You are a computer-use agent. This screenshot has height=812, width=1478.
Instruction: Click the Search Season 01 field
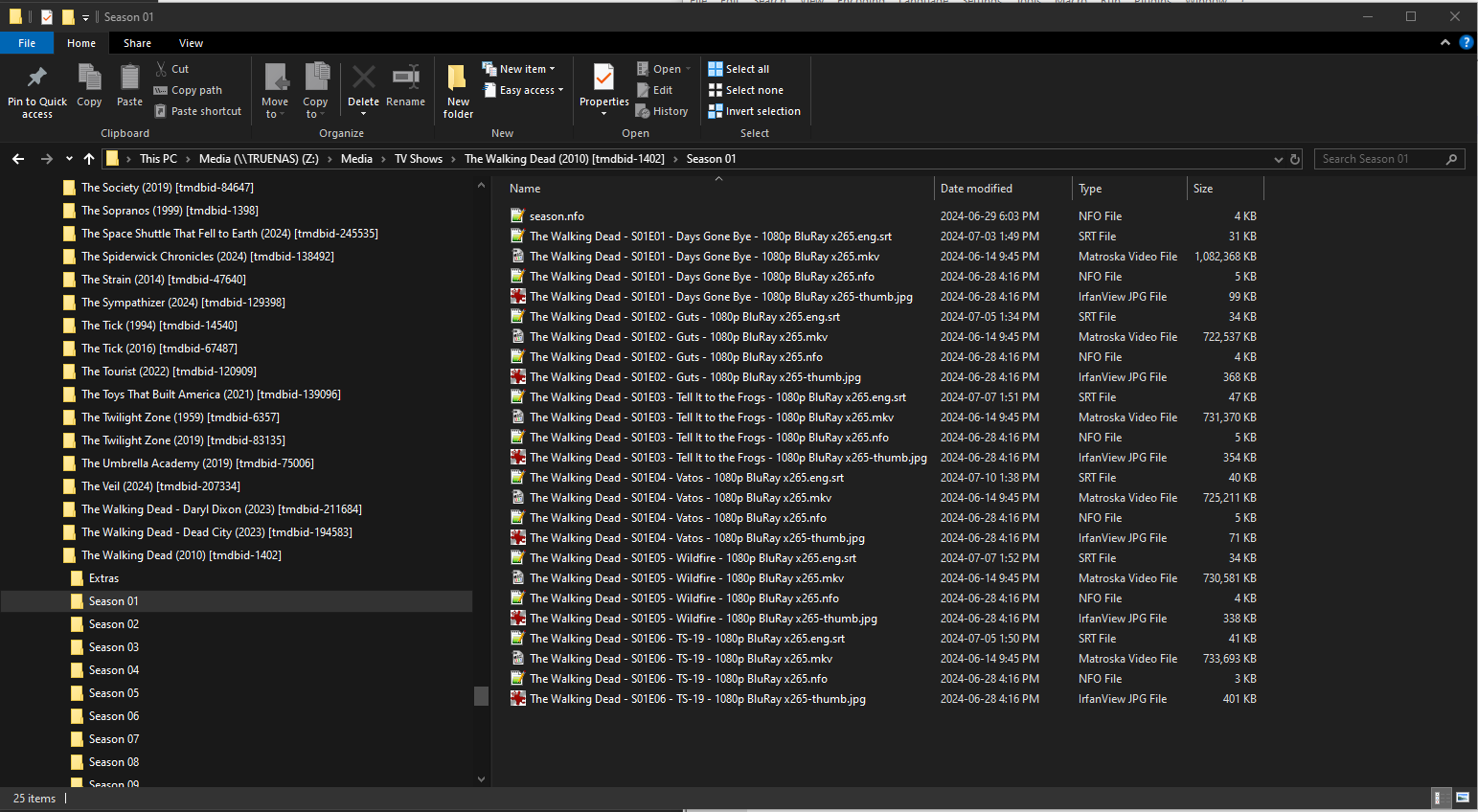(x=1379, y=159)
